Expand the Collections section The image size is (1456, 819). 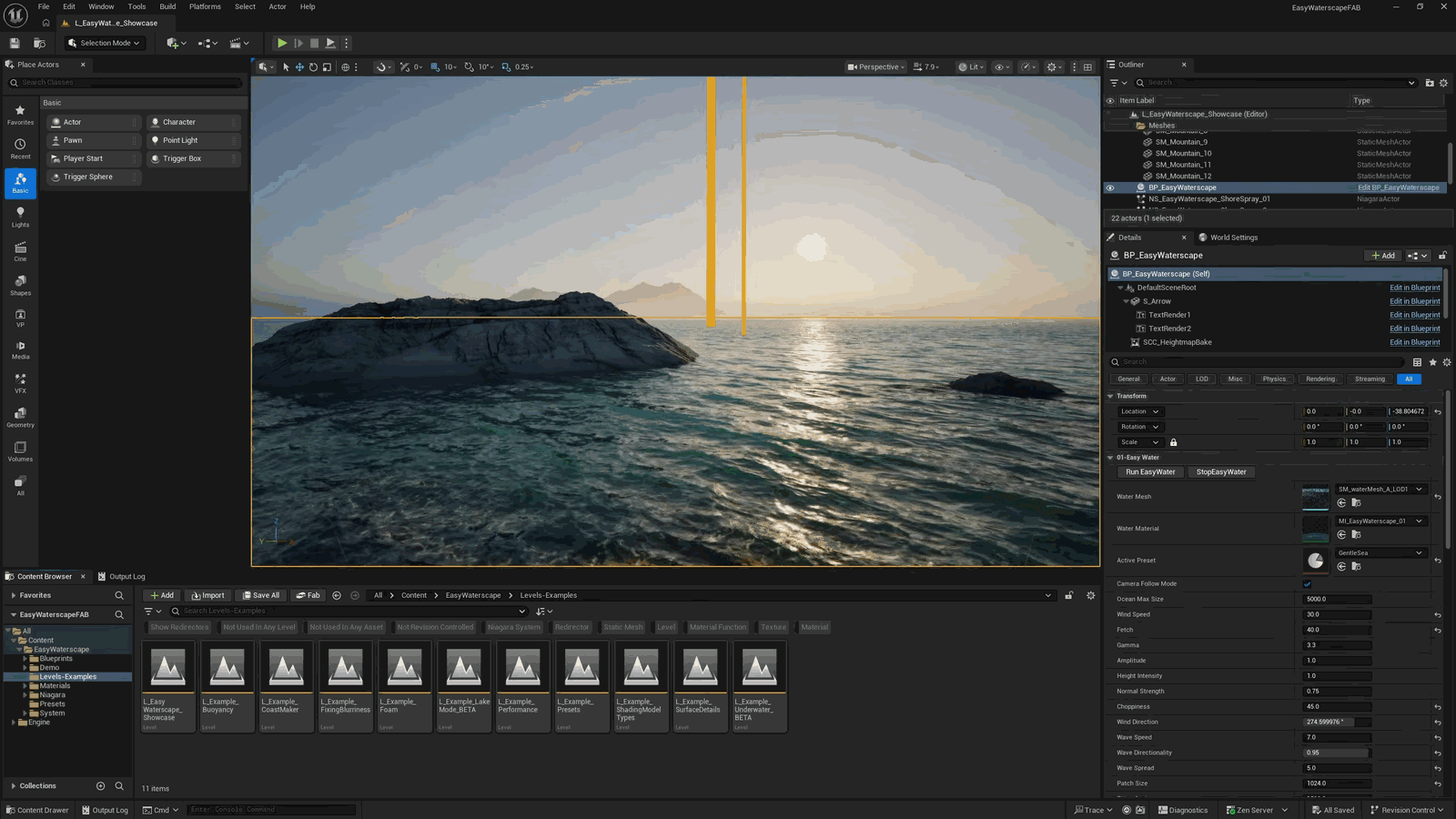(x=13, y=786)
